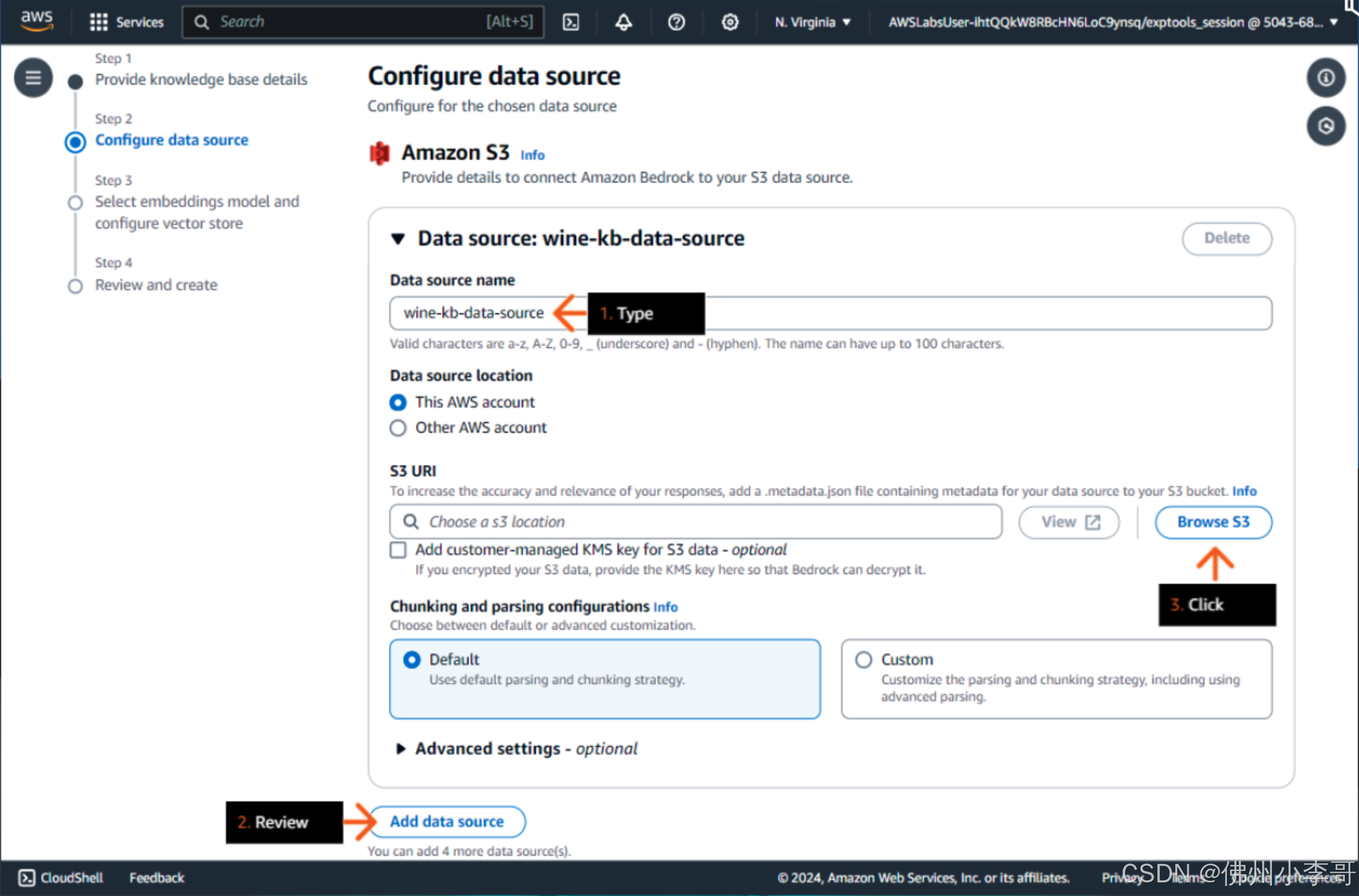Open the help question mark icon
Screen dimensions: 1359x896
click(676, 22)
